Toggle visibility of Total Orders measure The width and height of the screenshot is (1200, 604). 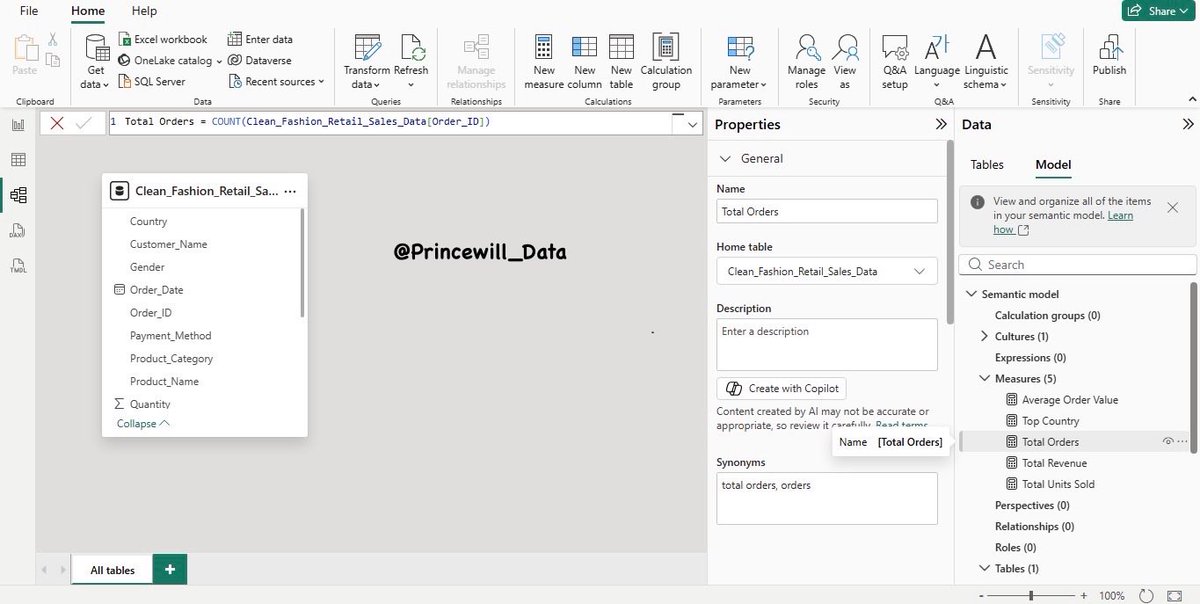coord(1167,441)
